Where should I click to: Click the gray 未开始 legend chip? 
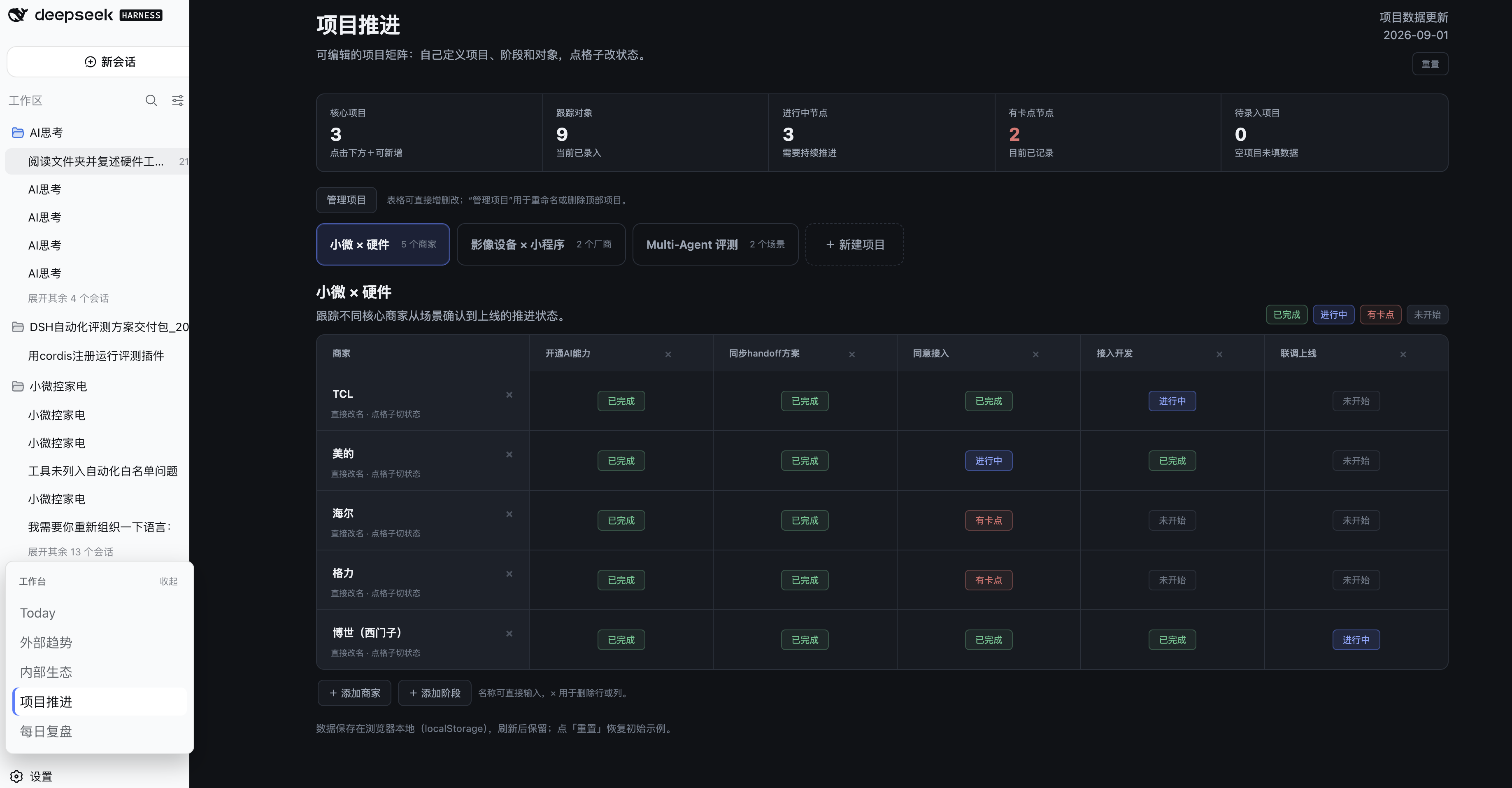(1428, 315)
